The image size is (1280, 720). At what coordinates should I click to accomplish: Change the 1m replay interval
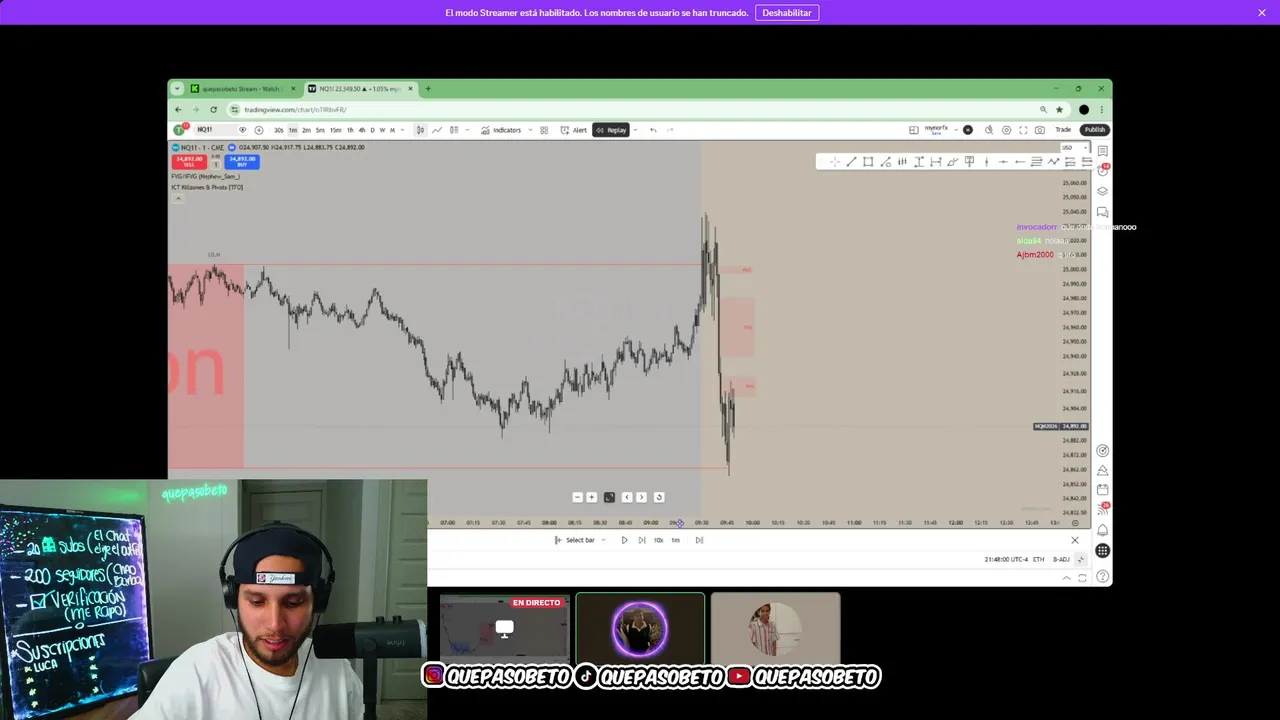pyautogui.click(x=675, y=540)
